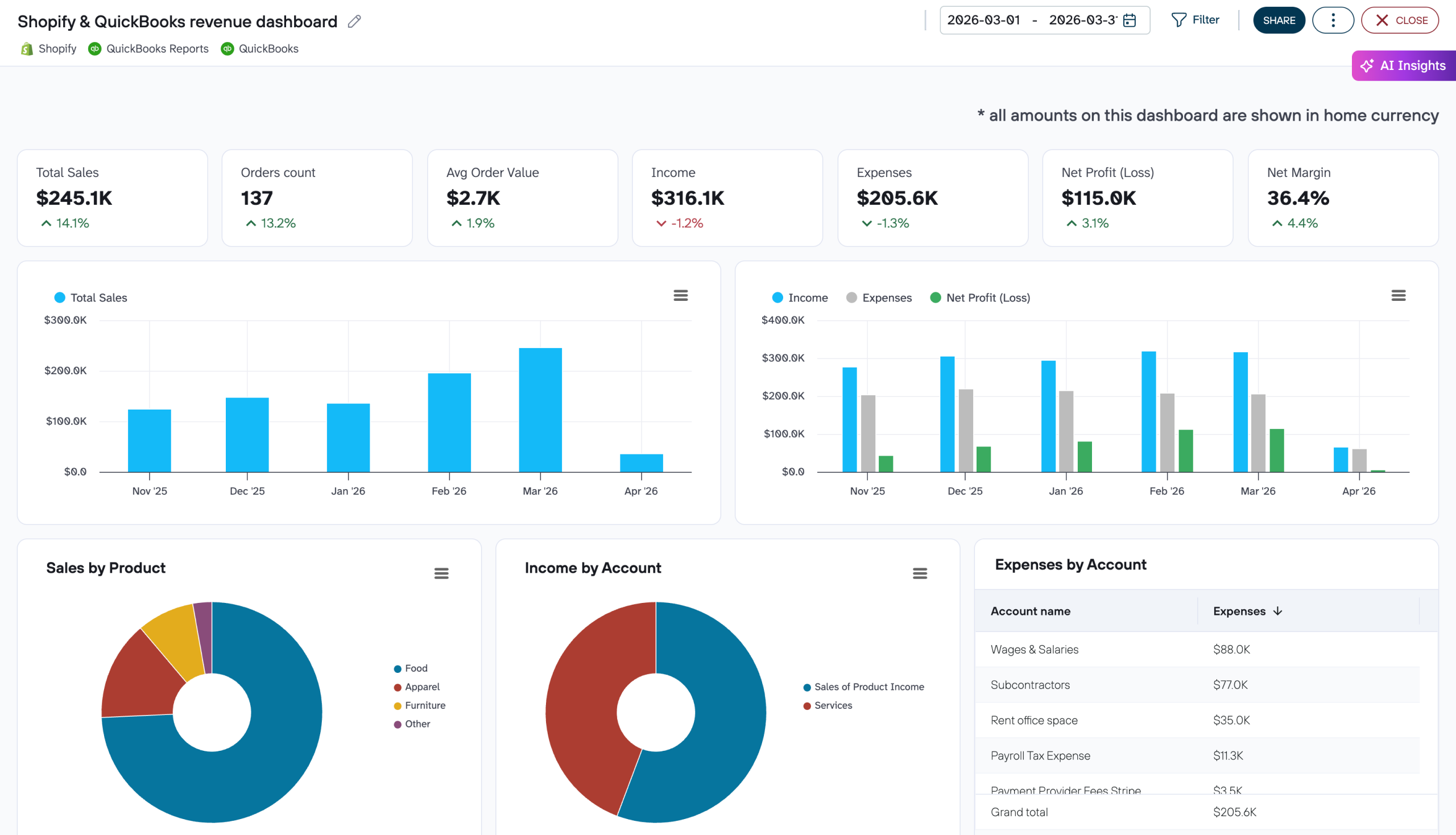1456x835 pixels.
Task: Click the QuickBooks Reports source icon
Action: click(x=95, y=49)
